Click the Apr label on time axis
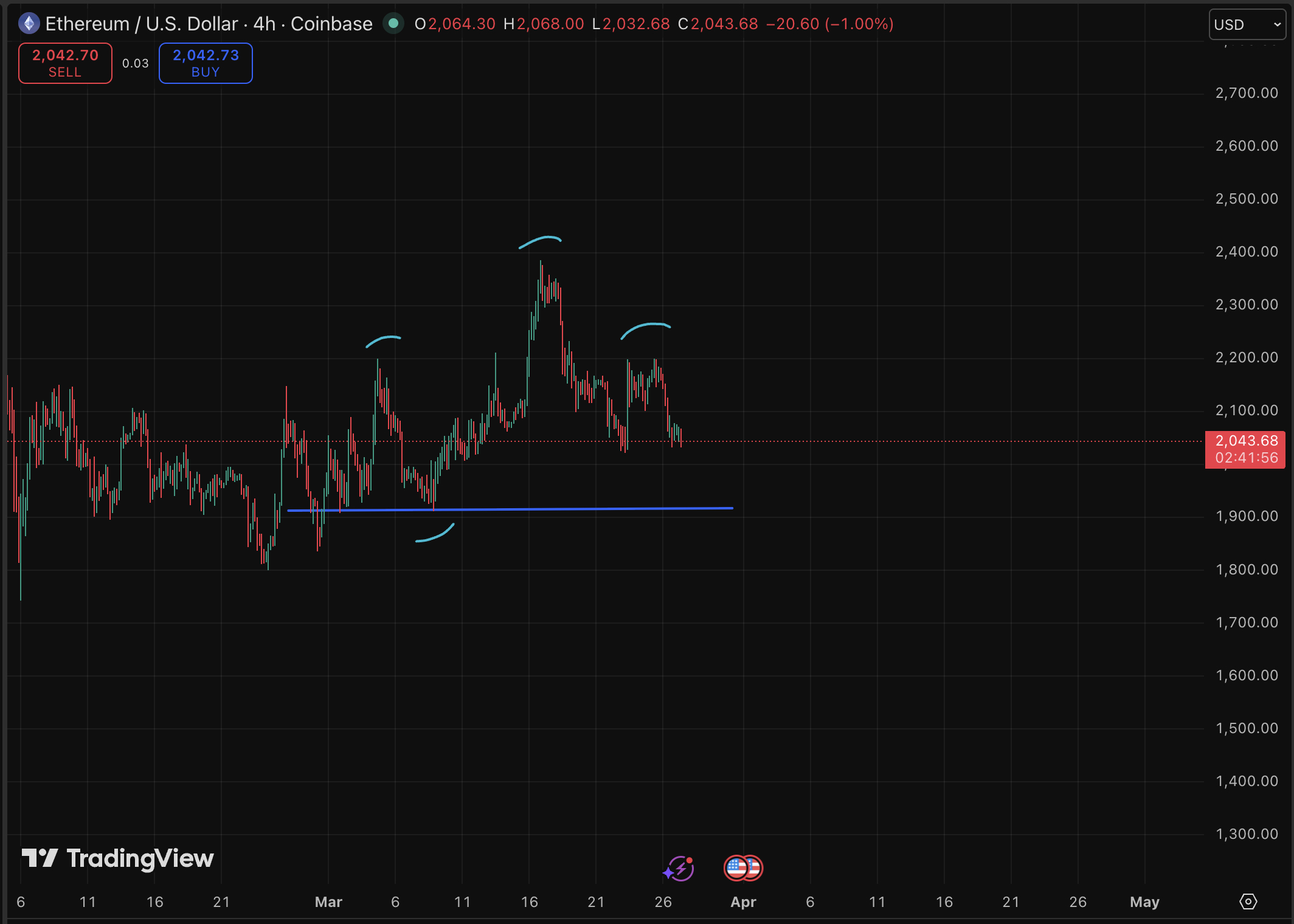The width and height of the screenshot is (1294, 924). coord(743,902)
